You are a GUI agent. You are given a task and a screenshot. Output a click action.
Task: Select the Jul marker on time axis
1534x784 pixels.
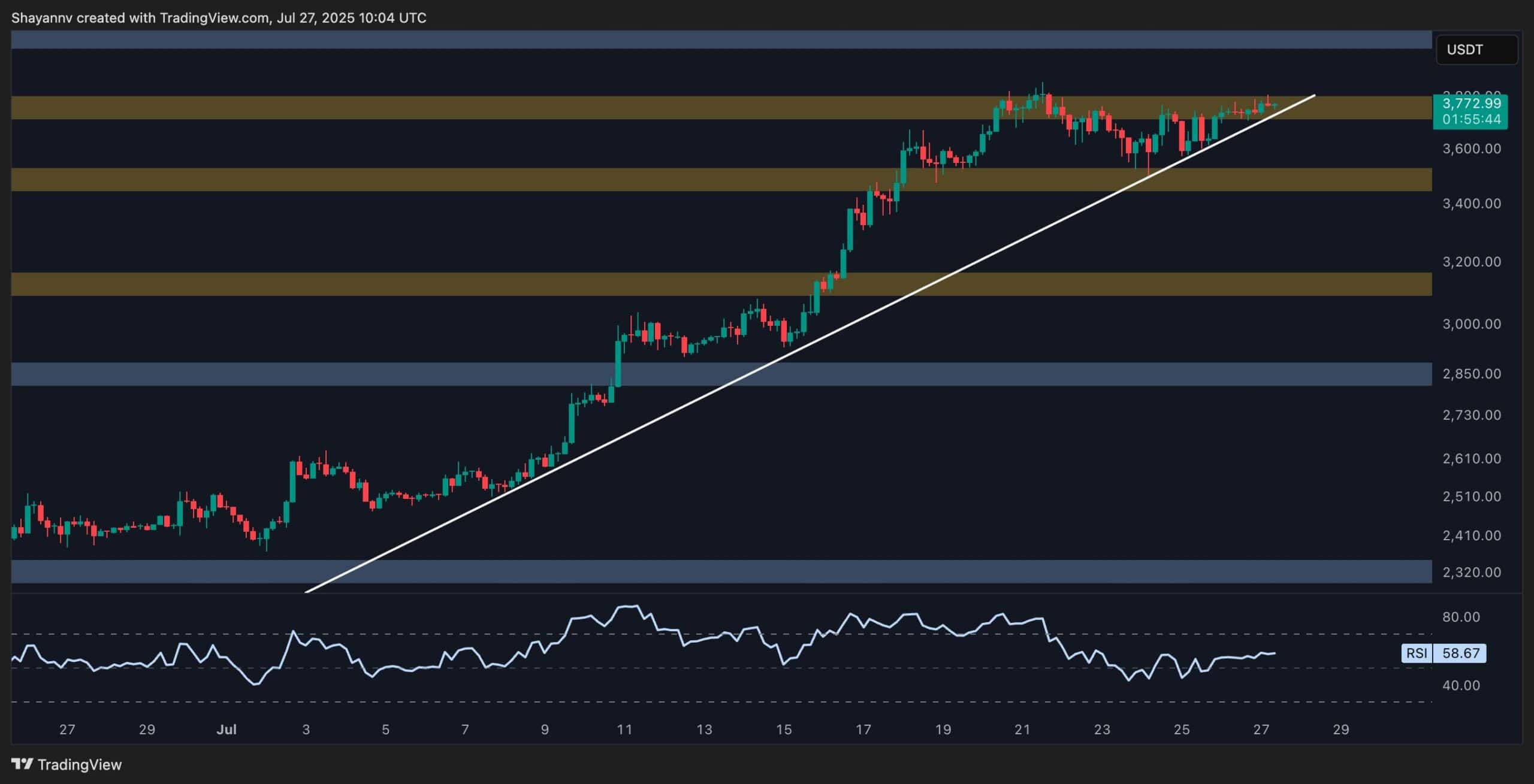(227, 729)
